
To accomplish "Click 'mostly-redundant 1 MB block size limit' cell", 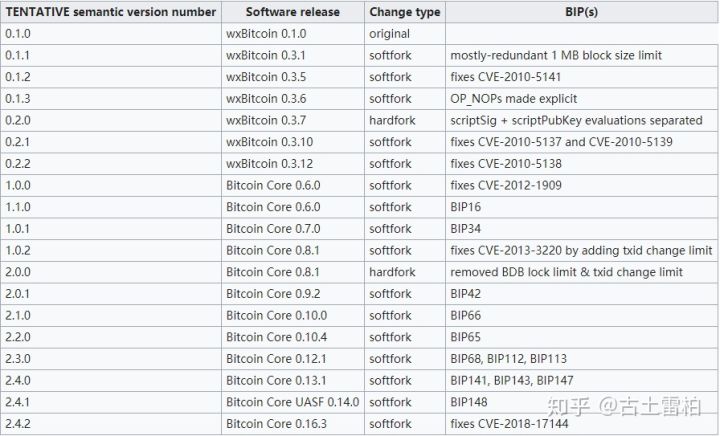I will pyautogui.click(x=581, y=56).
